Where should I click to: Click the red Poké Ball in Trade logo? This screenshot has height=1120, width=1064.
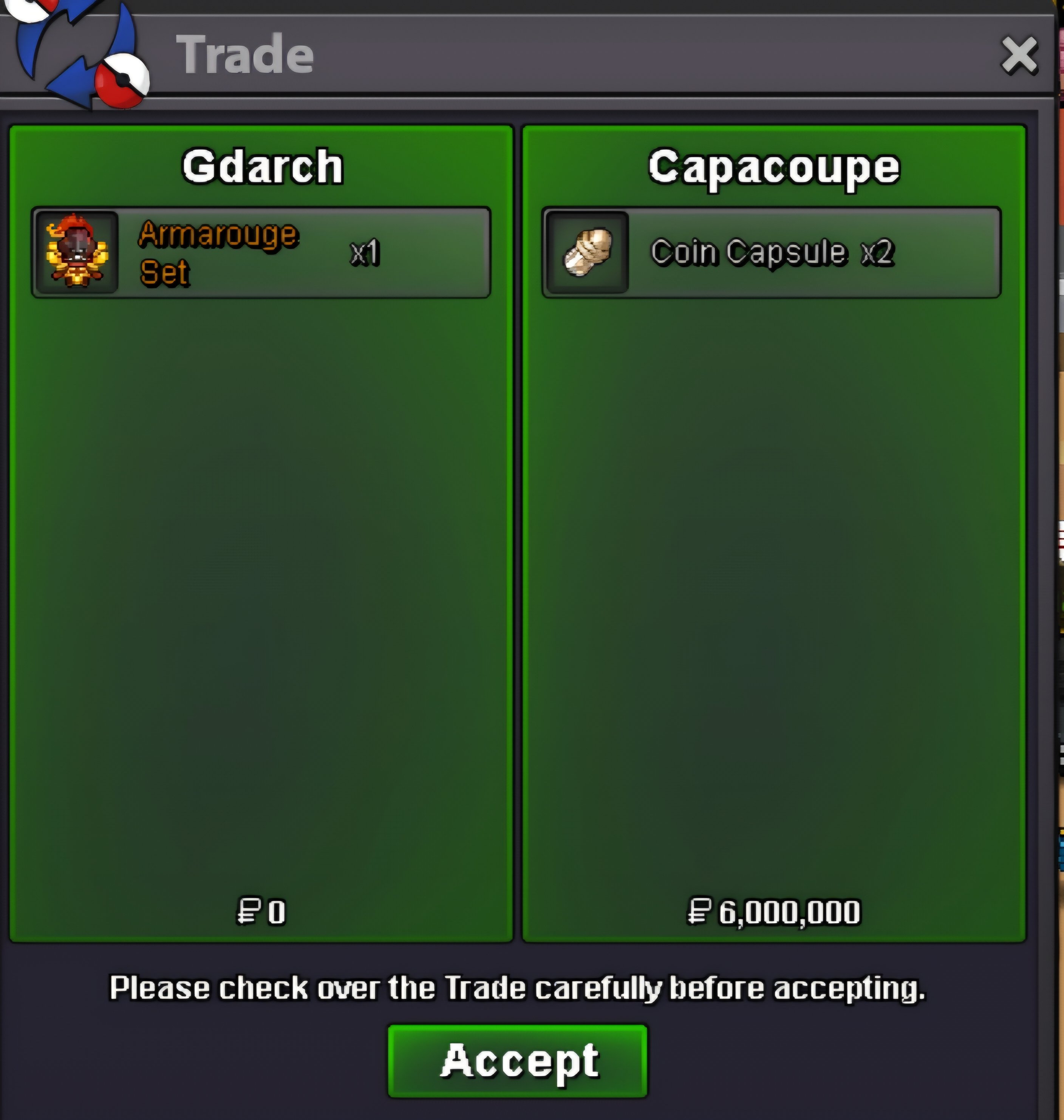(121, 81)
